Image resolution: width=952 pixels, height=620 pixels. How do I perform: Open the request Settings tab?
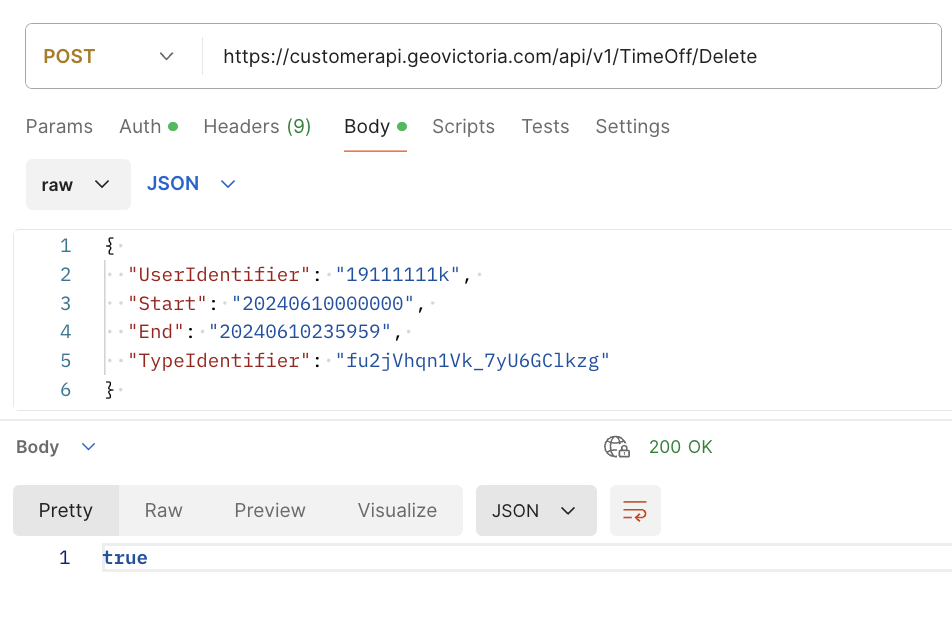(632, 127)
